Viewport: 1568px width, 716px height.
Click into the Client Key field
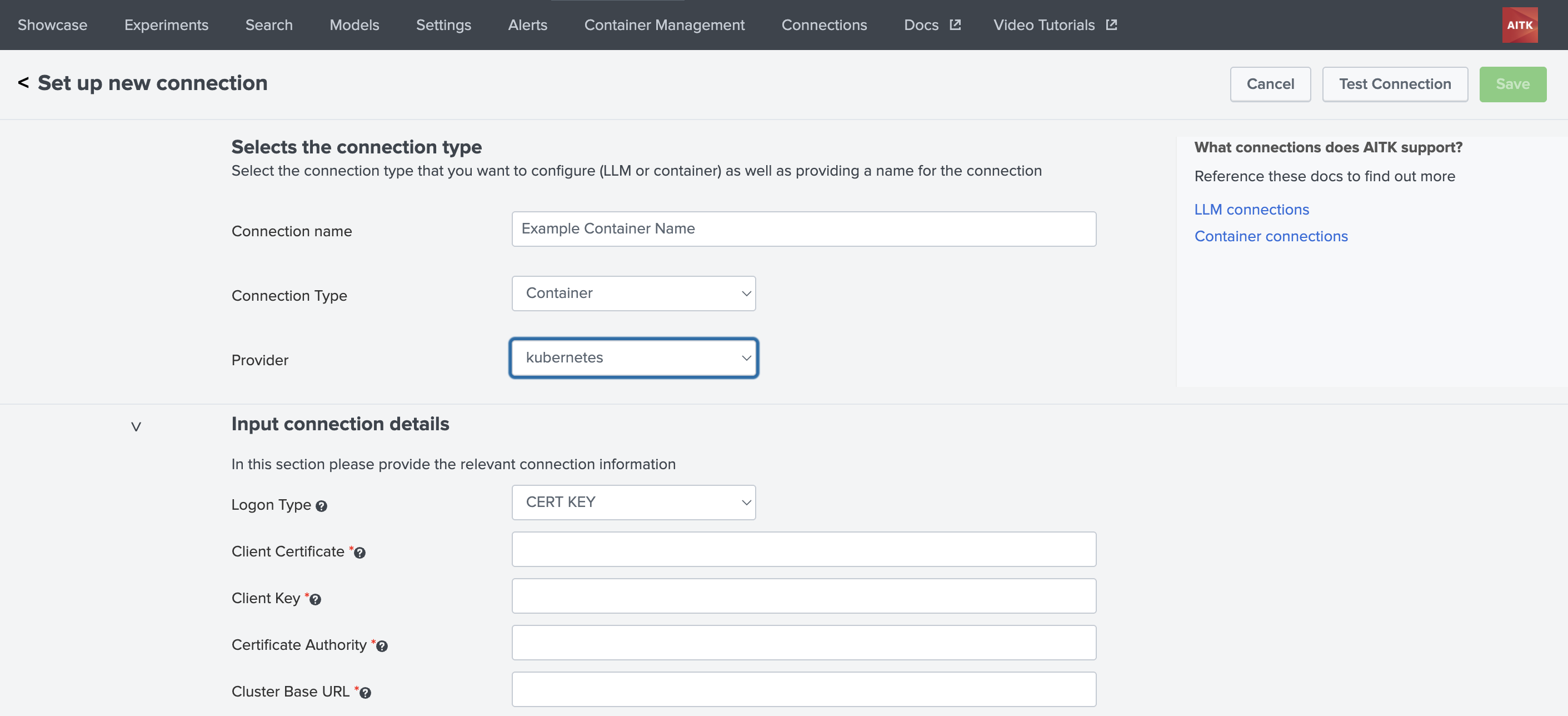[803, 596]
